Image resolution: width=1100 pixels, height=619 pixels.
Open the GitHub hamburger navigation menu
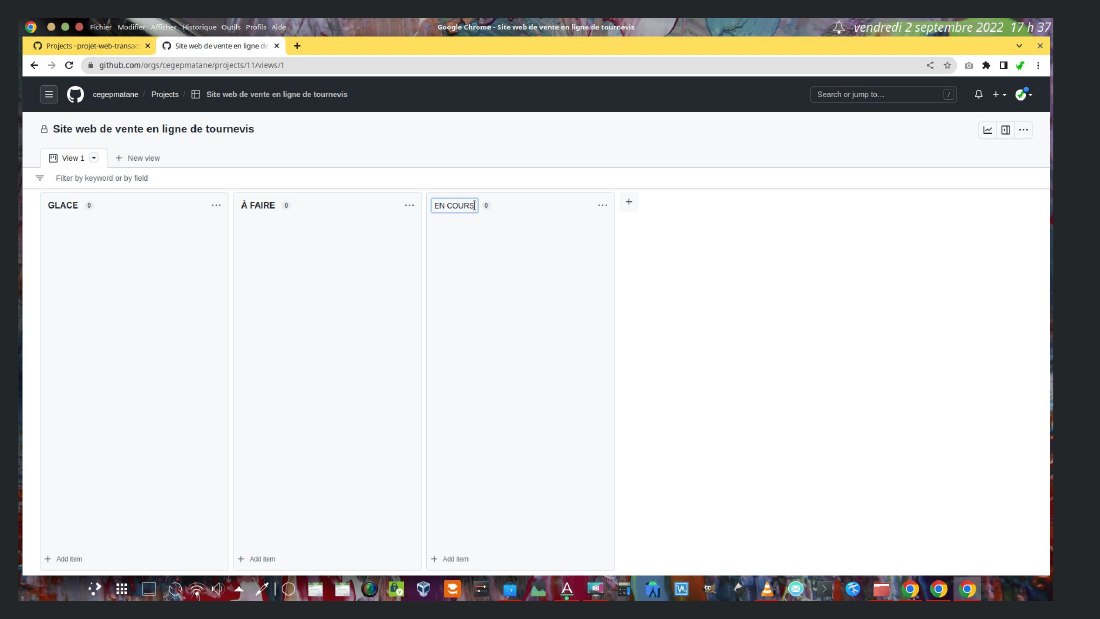48,94
